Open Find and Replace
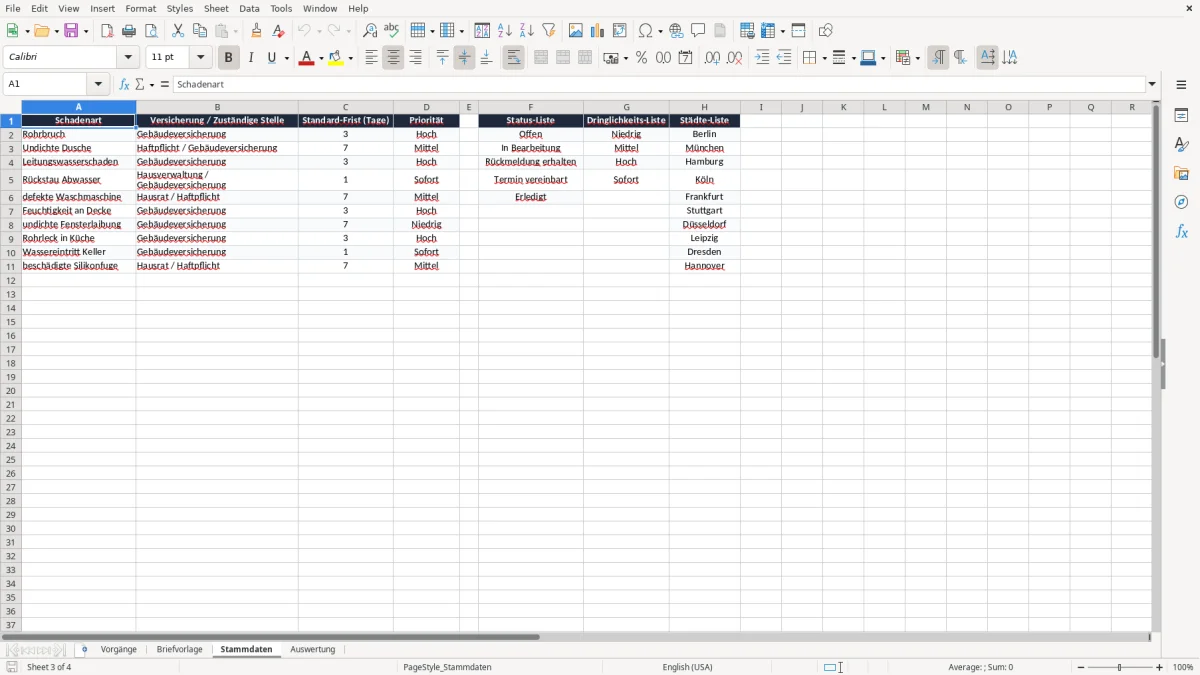This screenshot has width=1200, height=675. coord(370,31)
